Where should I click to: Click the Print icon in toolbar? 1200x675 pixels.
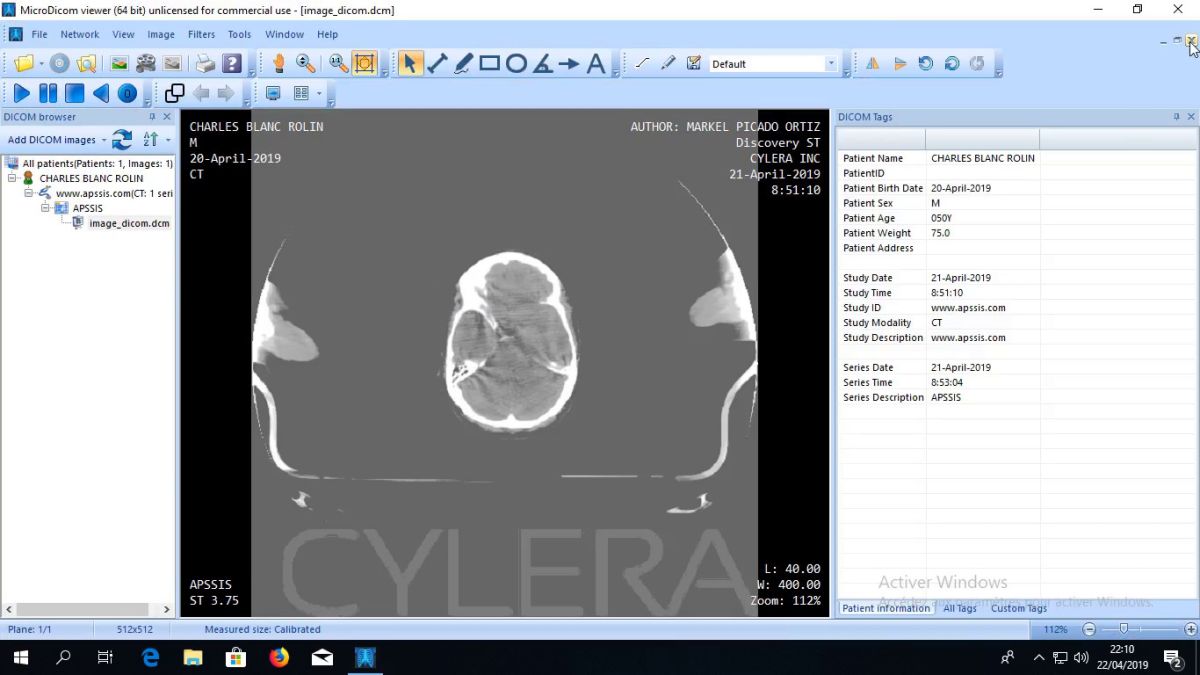pyautogui.click(x=205, y=64)
